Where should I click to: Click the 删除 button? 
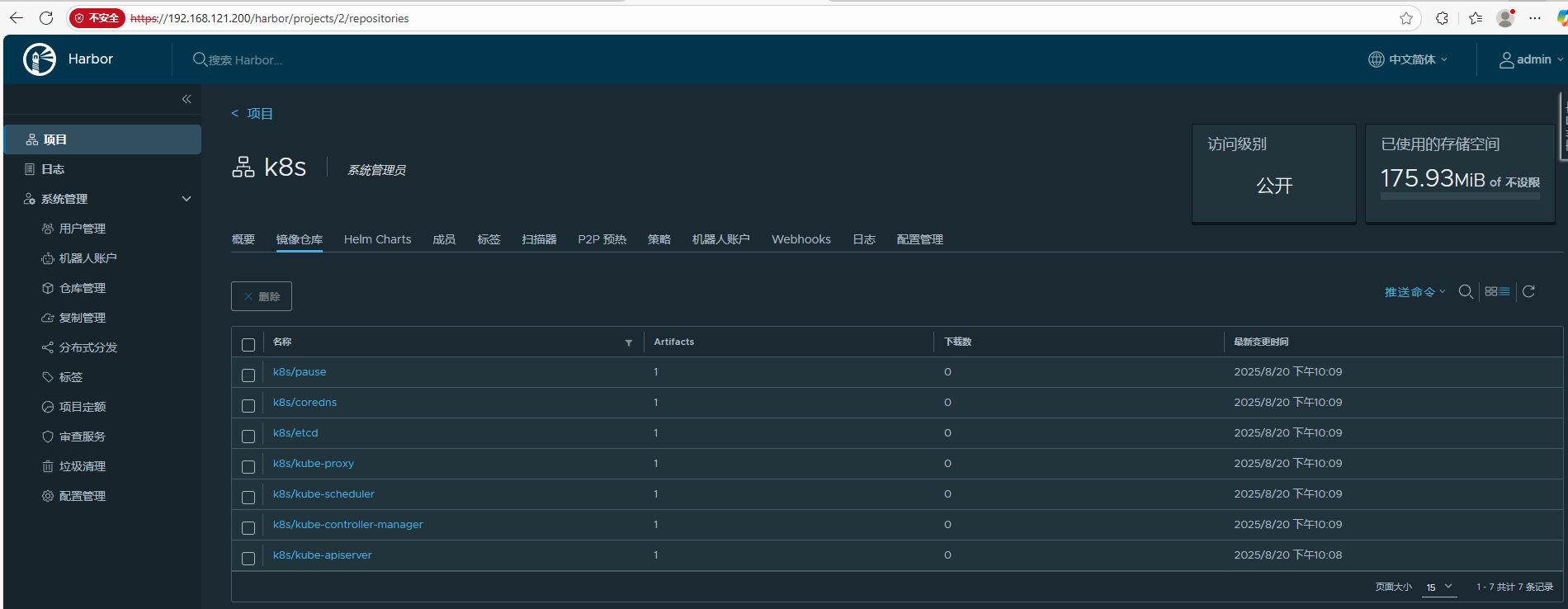262,296
